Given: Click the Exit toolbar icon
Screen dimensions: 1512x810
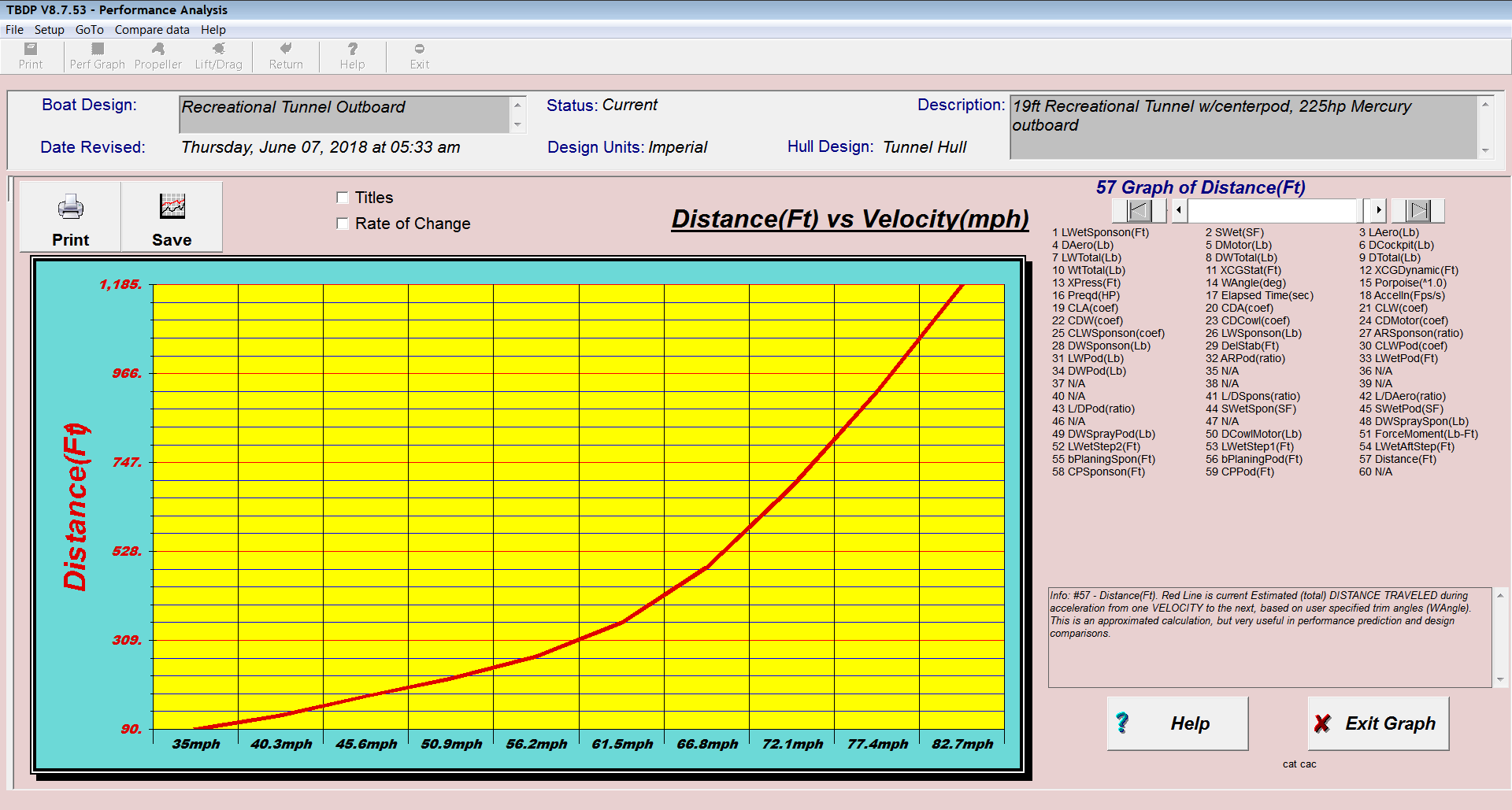Looking at the screenshot, I should pos(419,56).
